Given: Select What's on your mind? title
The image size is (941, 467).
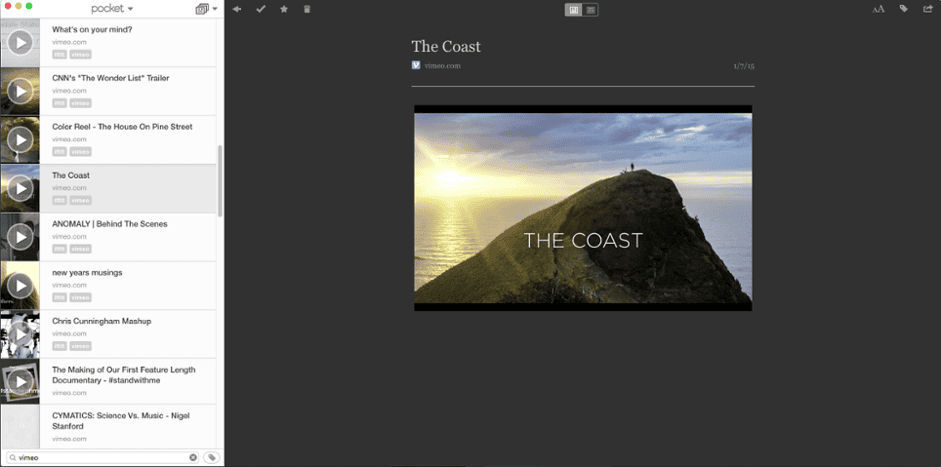Looking at the screenshot, I should tap(92, 29).
